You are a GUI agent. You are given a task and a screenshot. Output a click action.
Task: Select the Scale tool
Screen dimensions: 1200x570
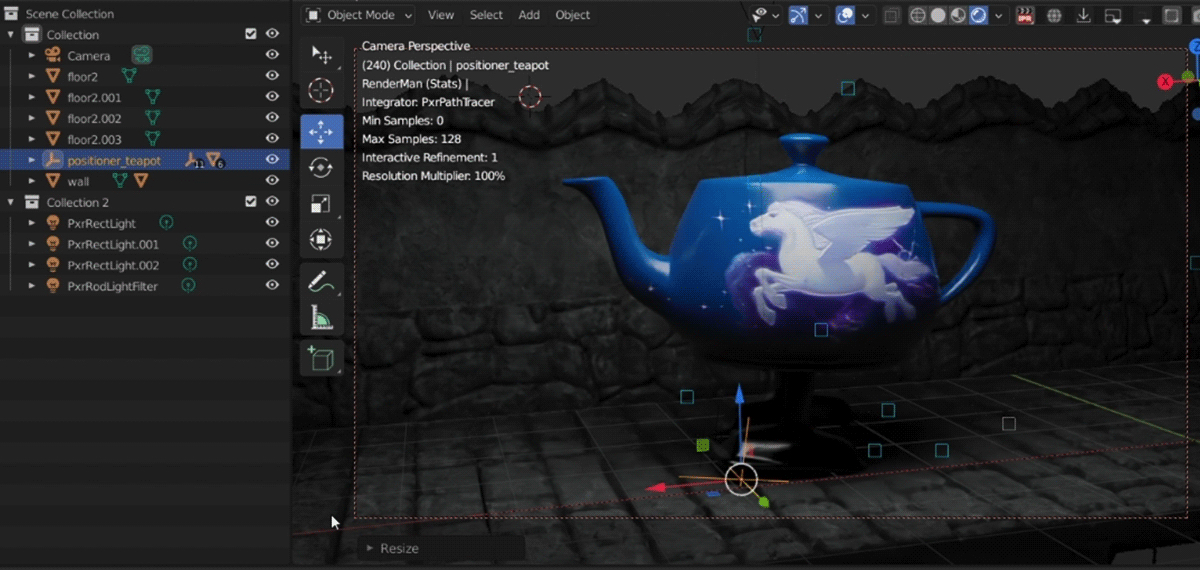(321, 204)
